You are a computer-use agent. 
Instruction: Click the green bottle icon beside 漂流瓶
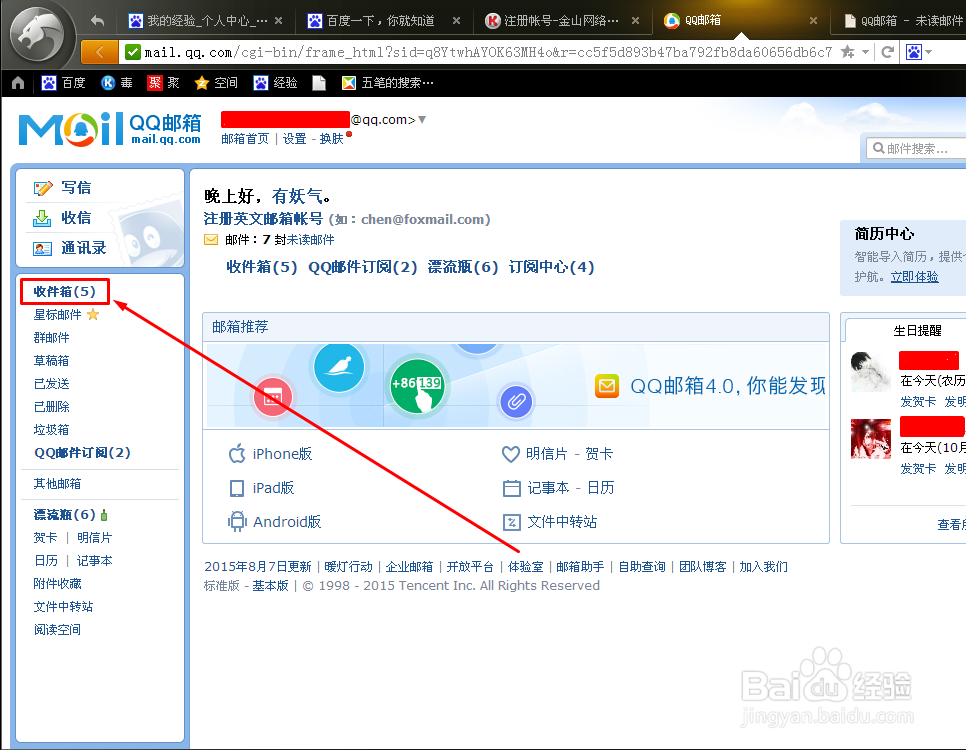tap(104, 515)
